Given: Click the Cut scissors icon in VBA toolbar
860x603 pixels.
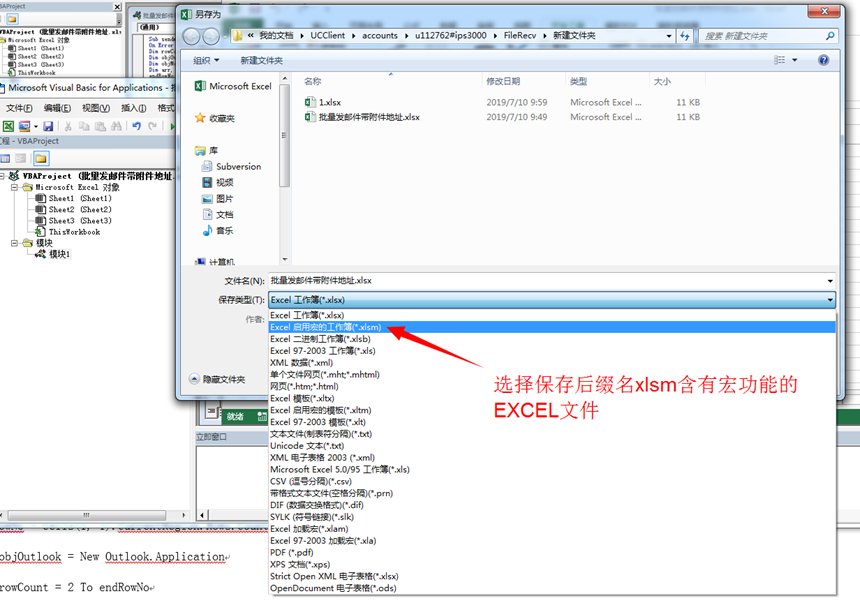Looking at the screenshot, I should pos(68,126).
